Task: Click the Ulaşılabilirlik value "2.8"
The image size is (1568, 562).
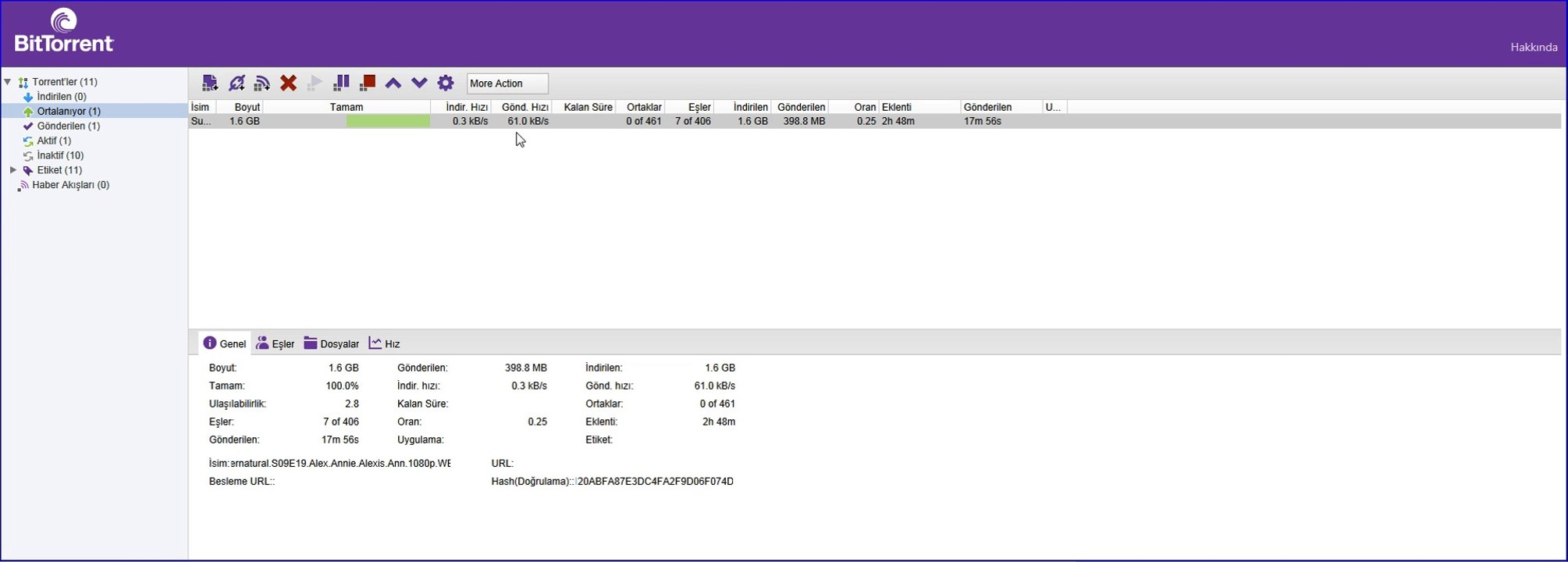Action: (x=352, y=404)
